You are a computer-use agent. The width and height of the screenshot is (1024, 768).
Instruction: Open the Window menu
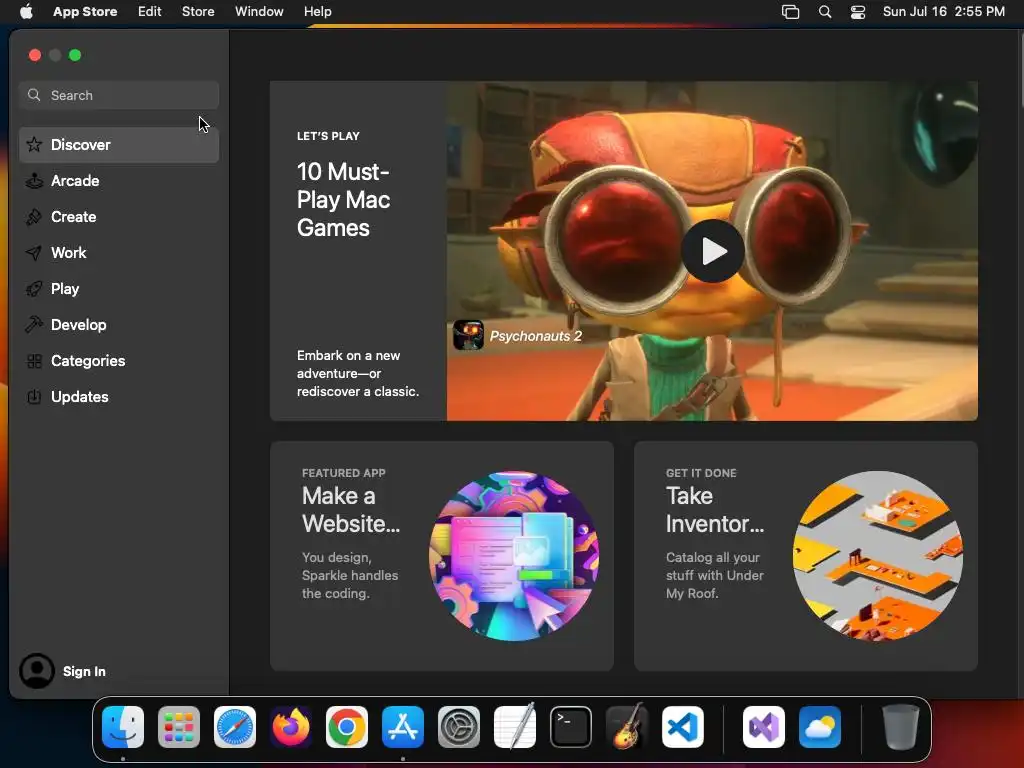click(259, 11)
